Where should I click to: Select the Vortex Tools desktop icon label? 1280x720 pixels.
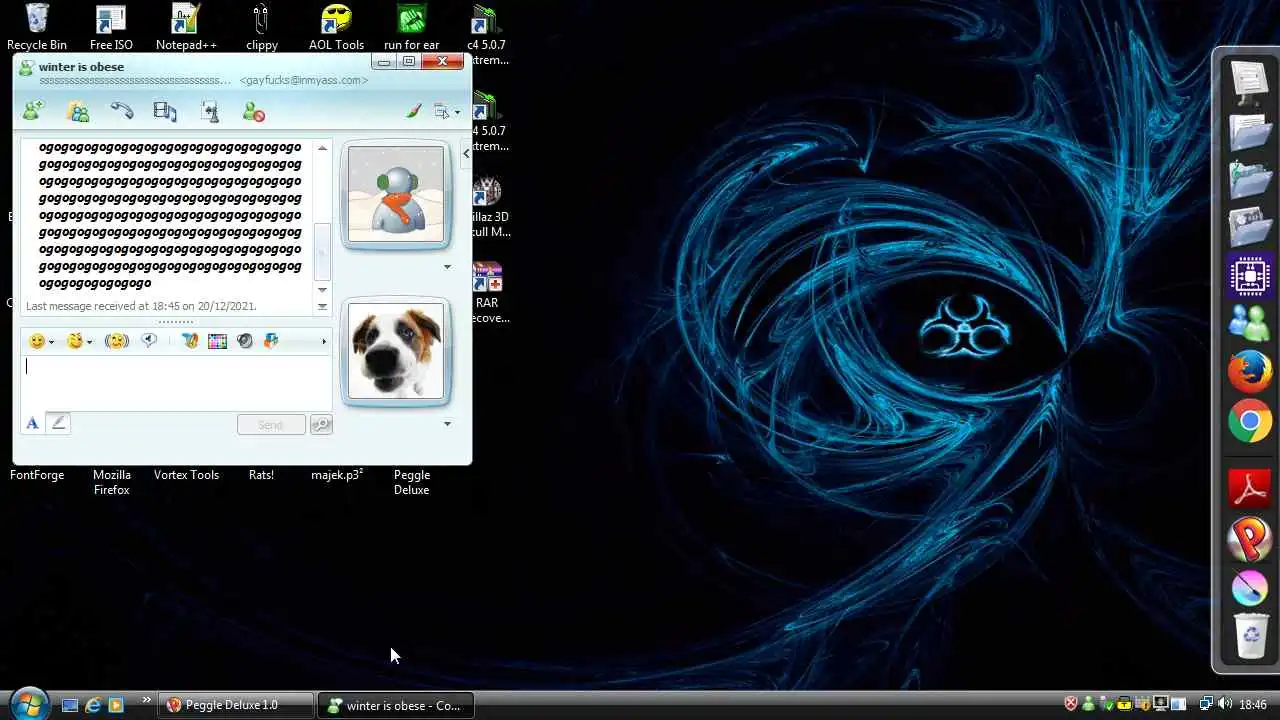(186, 475)
